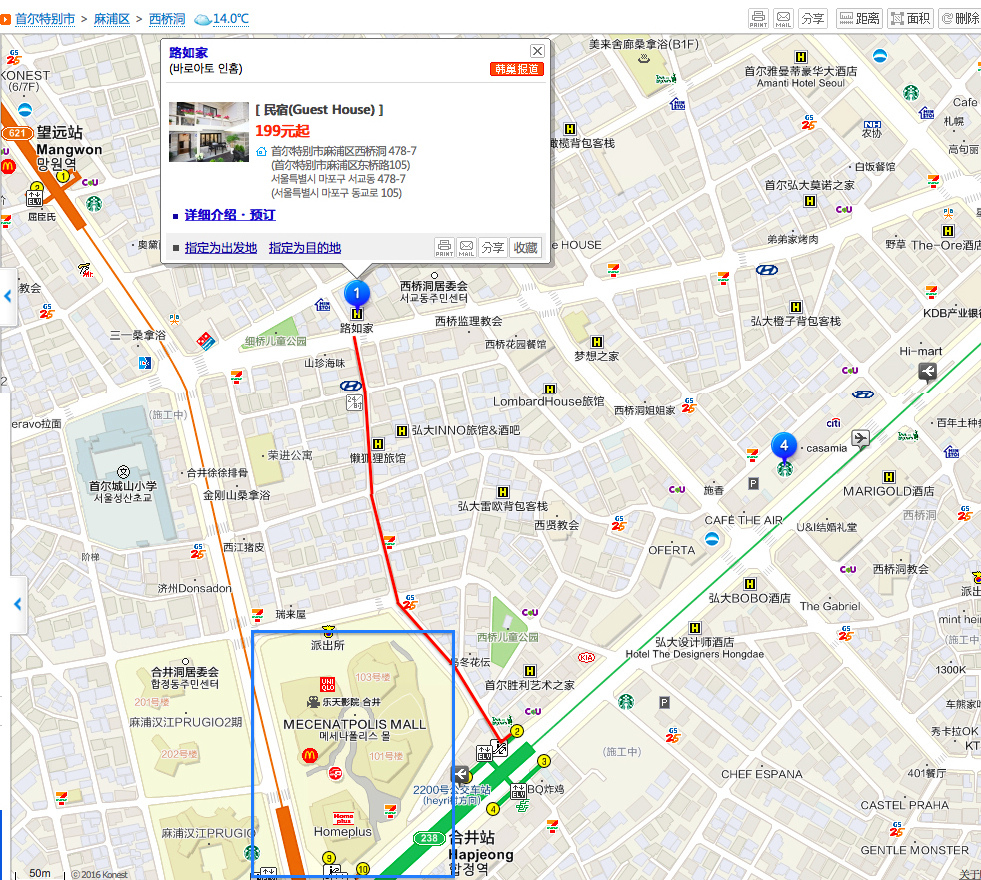Click the CAFE THE AIR map label
Viewport: 981px width, 880px height.
[x=744, y=520]
